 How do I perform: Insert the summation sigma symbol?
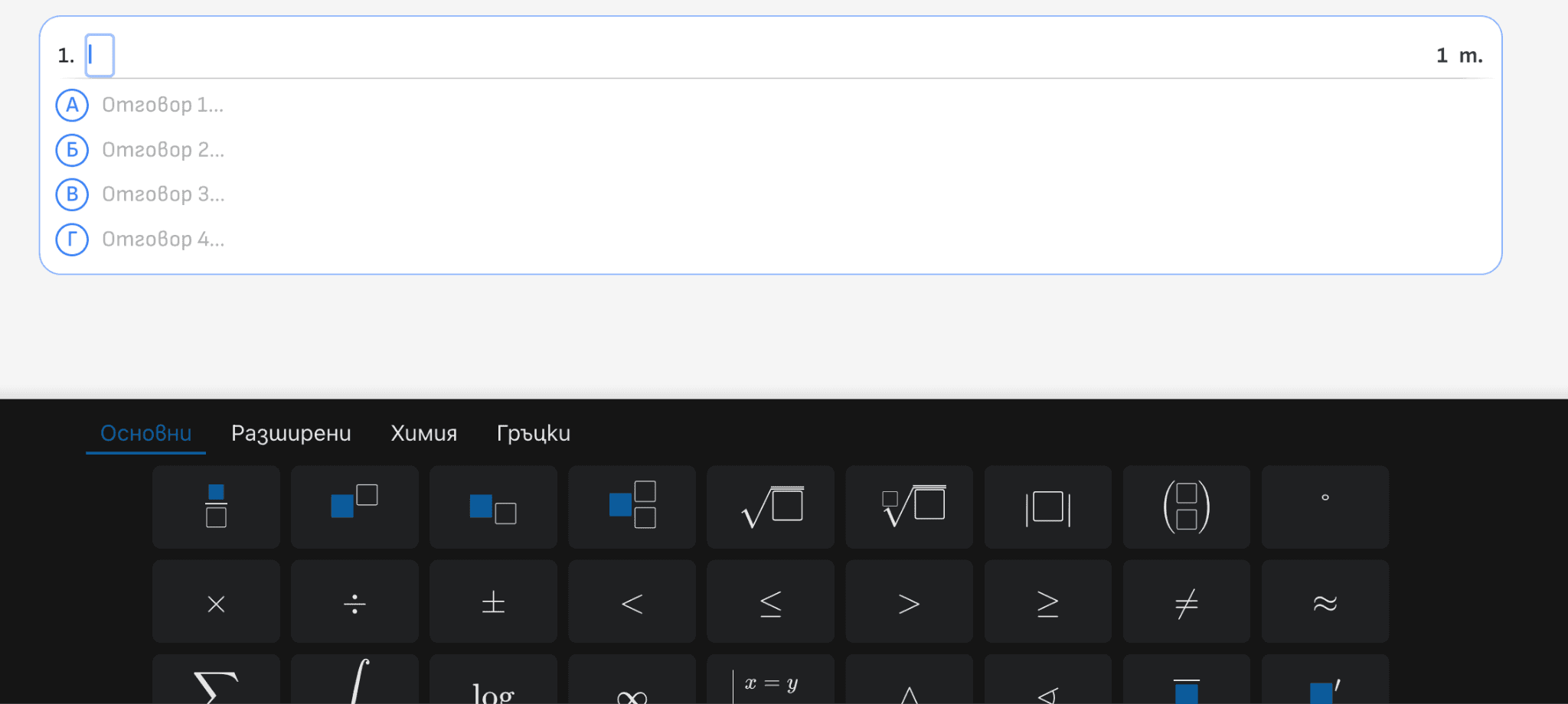click(x=216, y=680)
